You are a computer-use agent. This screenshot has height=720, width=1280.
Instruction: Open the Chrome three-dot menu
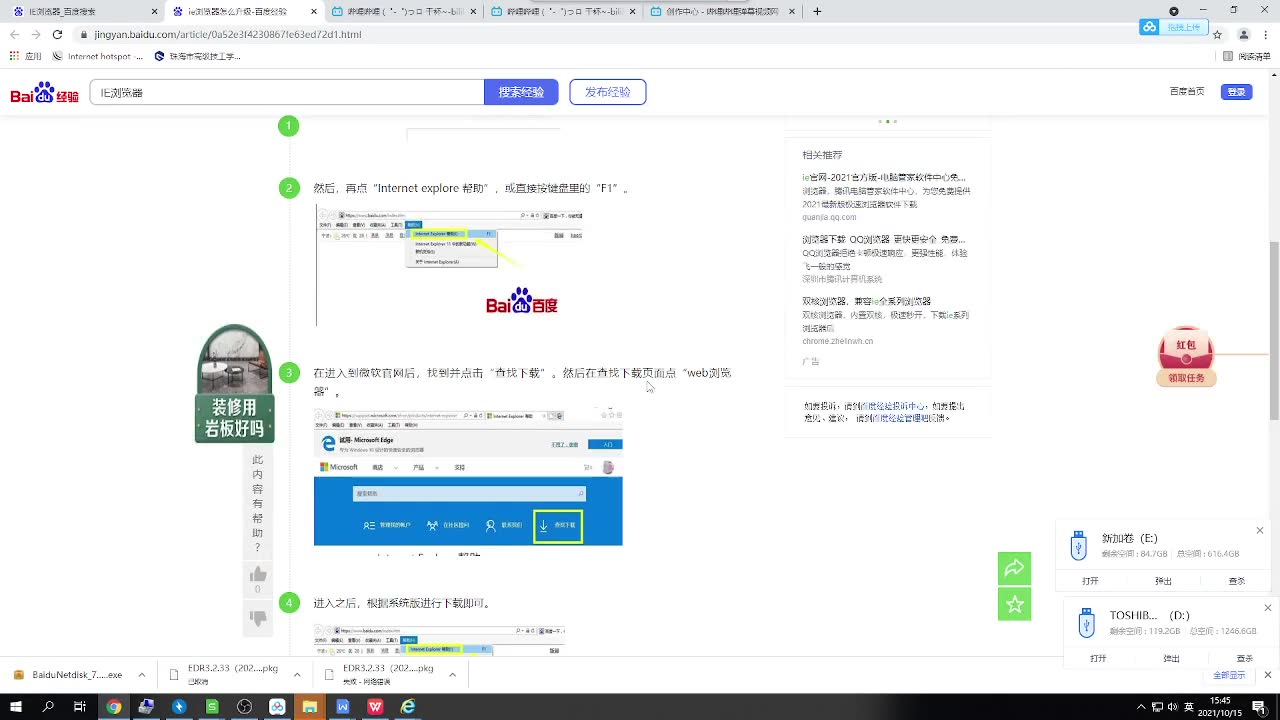click(1267, 34)
